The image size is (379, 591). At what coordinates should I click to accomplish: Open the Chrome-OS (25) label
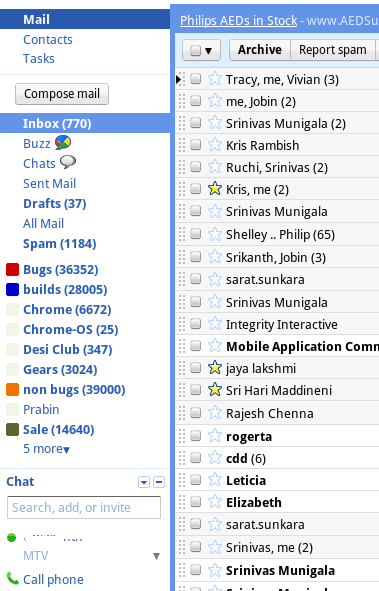[x=71, y=329]
